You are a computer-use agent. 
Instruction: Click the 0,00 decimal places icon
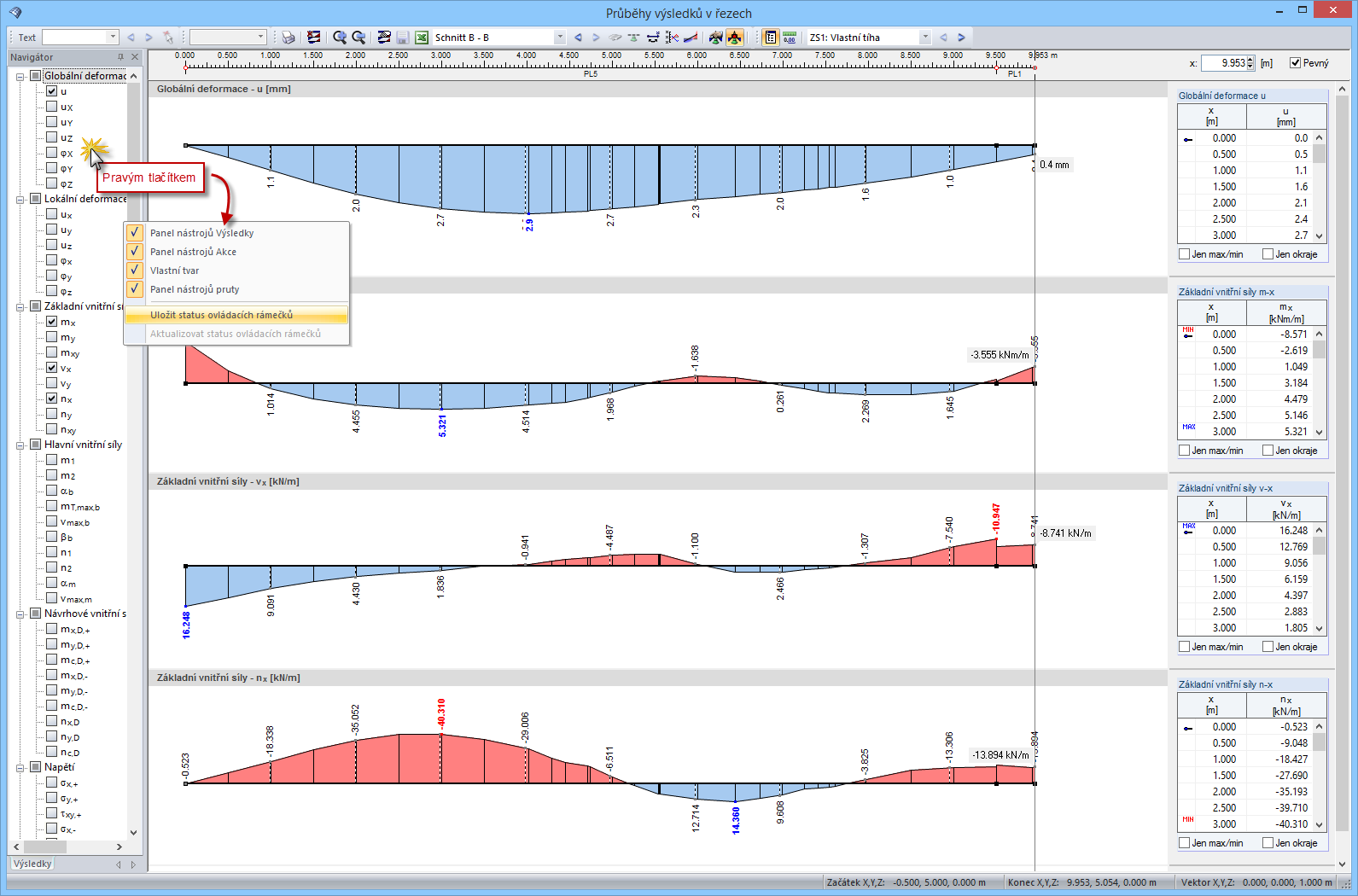pyautogui.click(x=790, y=38)
